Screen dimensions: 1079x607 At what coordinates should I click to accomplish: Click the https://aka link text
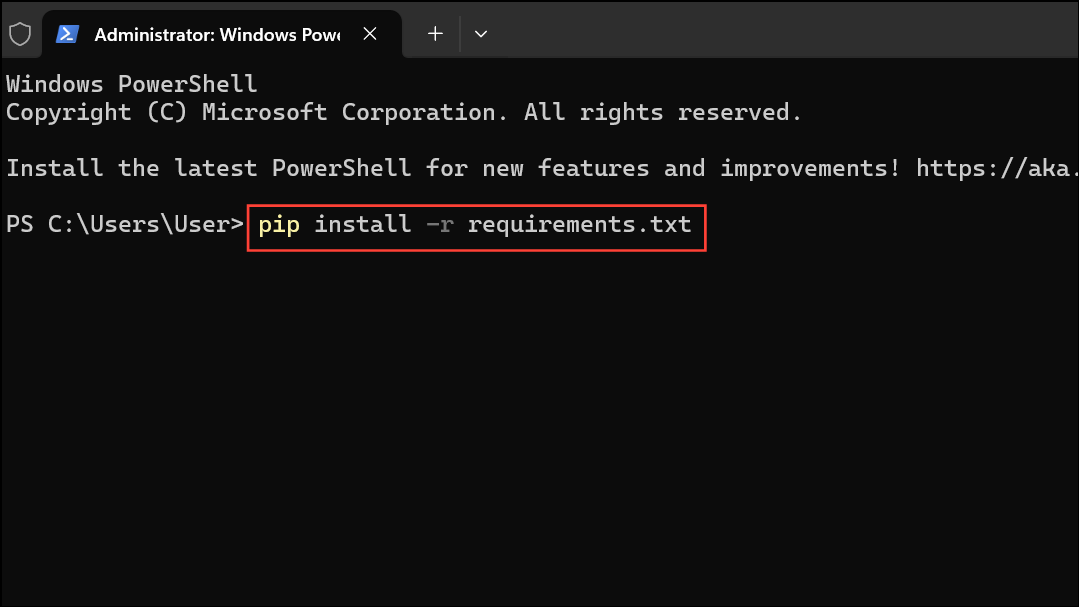click(x=996, y=168)
